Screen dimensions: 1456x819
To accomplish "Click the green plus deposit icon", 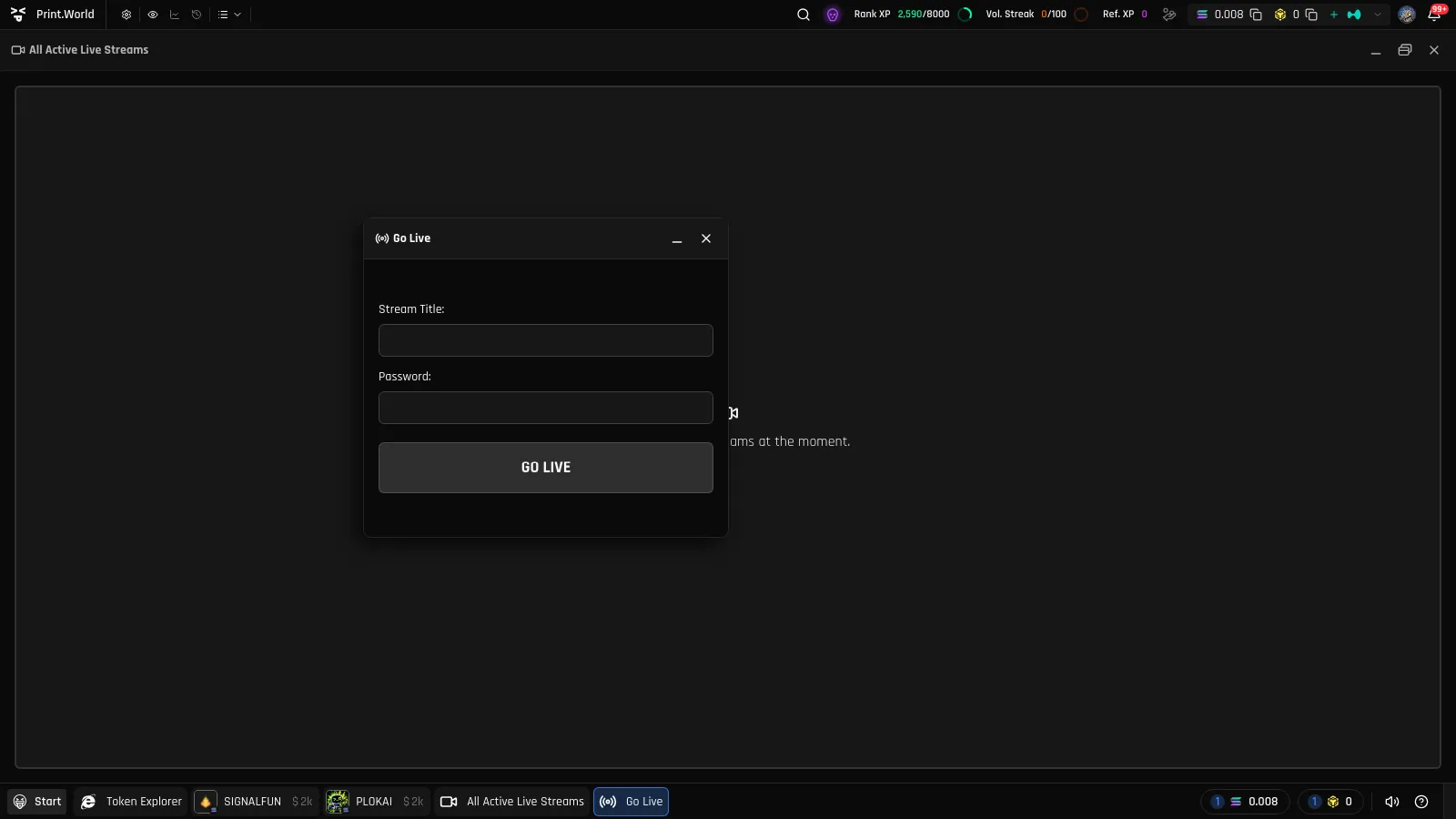I will pos(1334,15).
